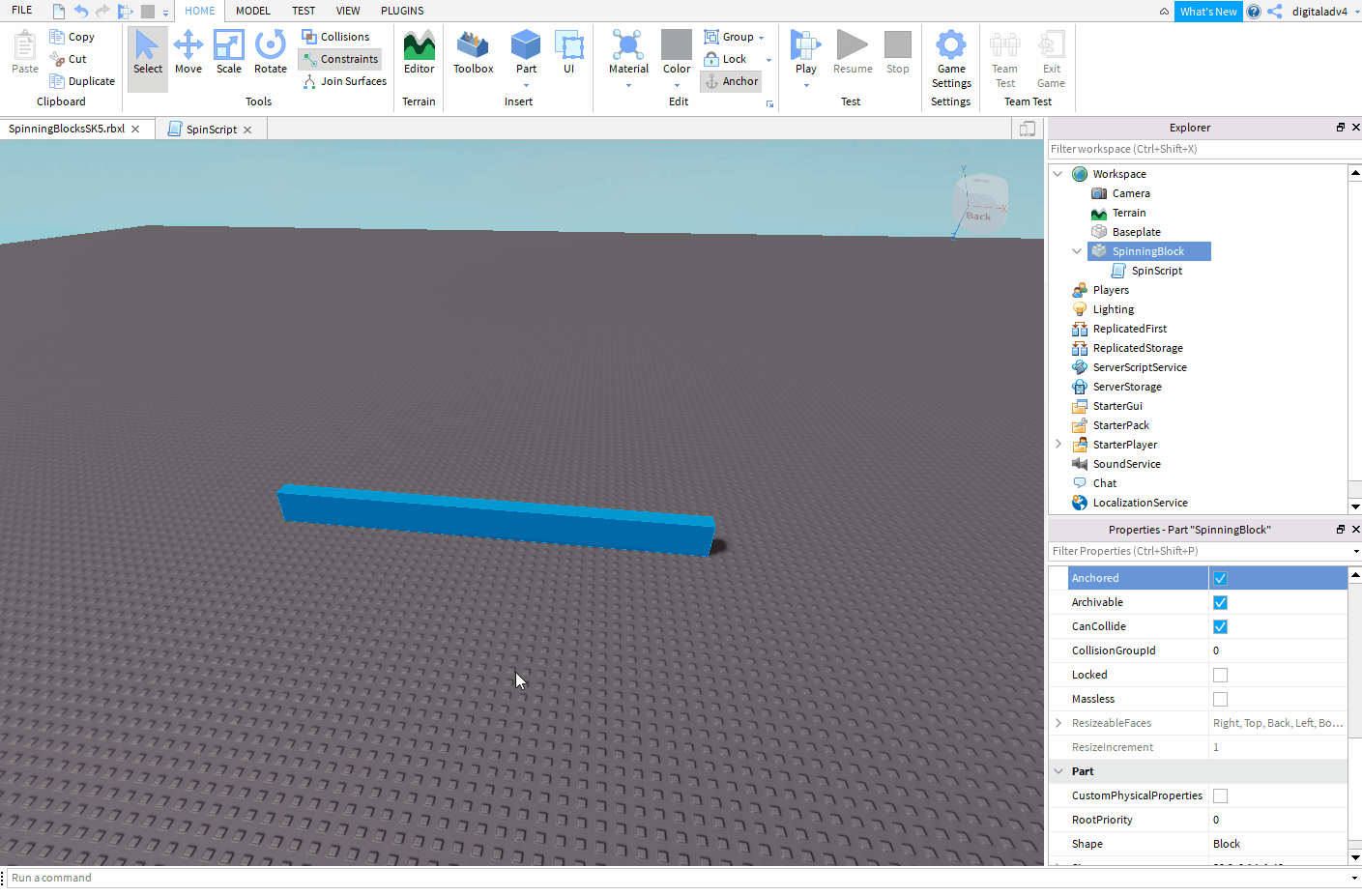Open the SpinScript document tab
1362x896 pixels.
coord(211,129)
